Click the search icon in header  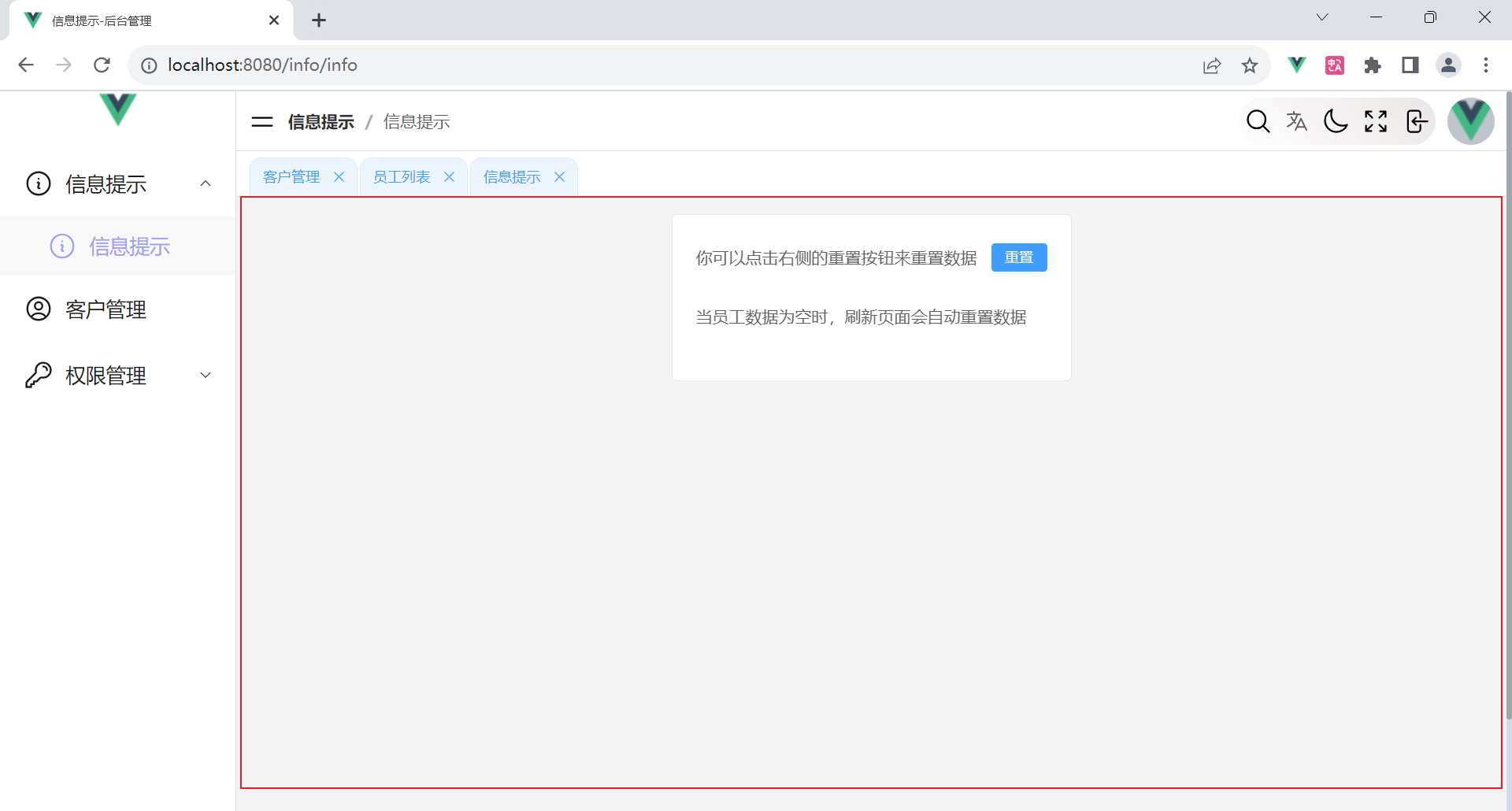click(1258, 121)
